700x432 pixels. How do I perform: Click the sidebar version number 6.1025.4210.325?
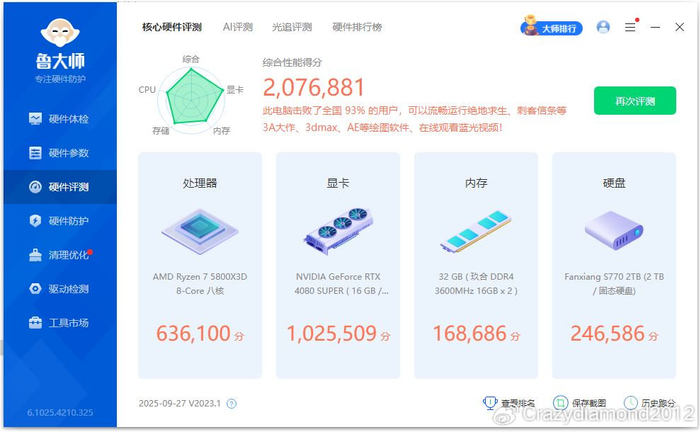pos(60,412)
